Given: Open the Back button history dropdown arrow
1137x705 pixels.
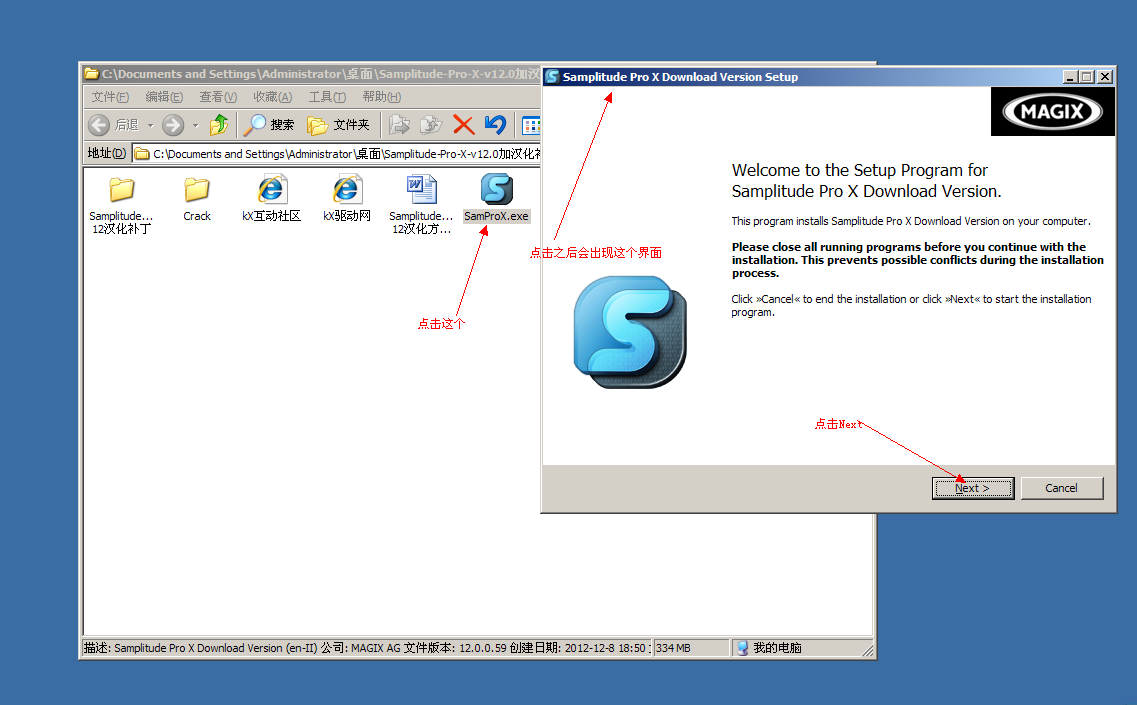Looking at the screenshot, I should tap(151, 125).
